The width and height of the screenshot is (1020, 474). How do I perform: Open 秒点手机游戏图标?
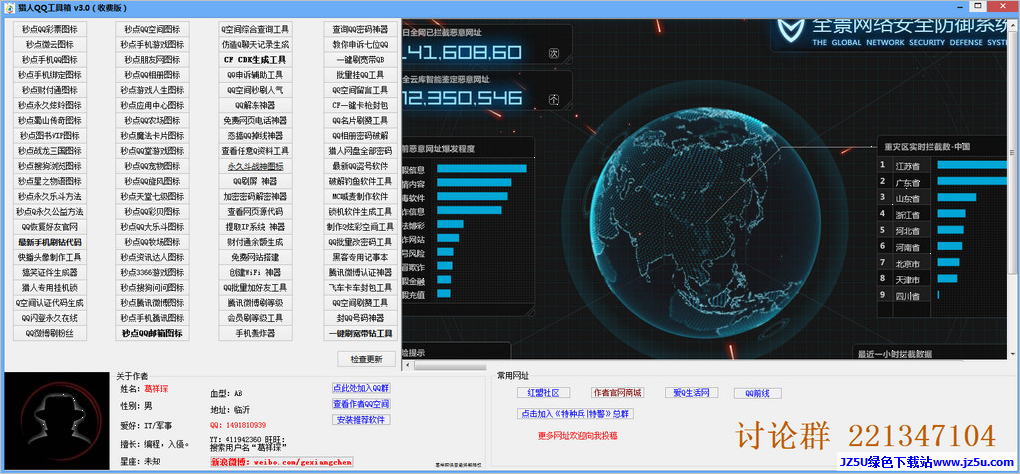click(x=152, y=44)
